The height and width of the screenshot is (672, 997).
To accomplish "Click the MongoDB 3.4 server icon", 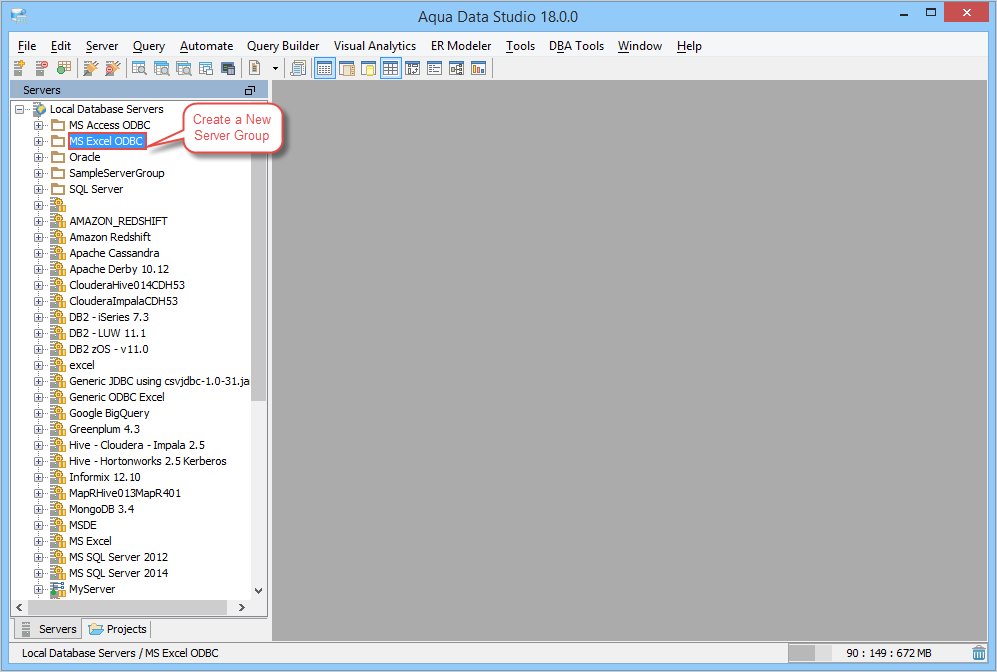I will pyautogui.click(x=58, y=509).
